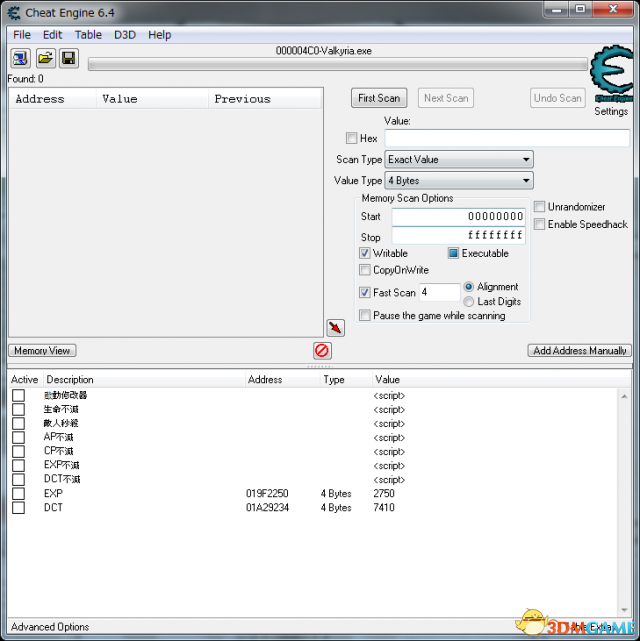Click the open process icon

point(20,58)
